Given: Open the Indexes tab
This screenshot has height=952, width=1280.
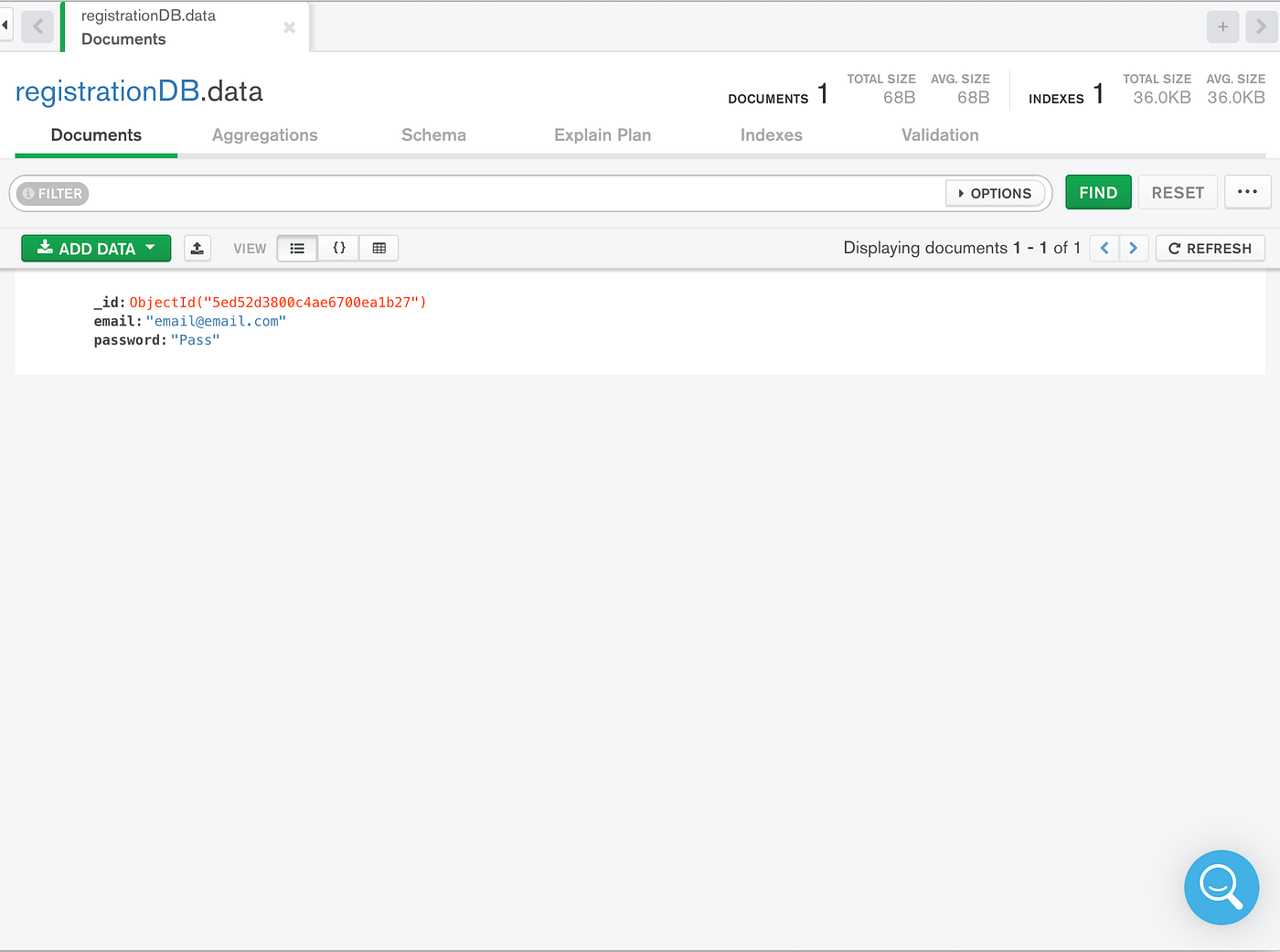Looking at the screenshot, I should 771,134.
